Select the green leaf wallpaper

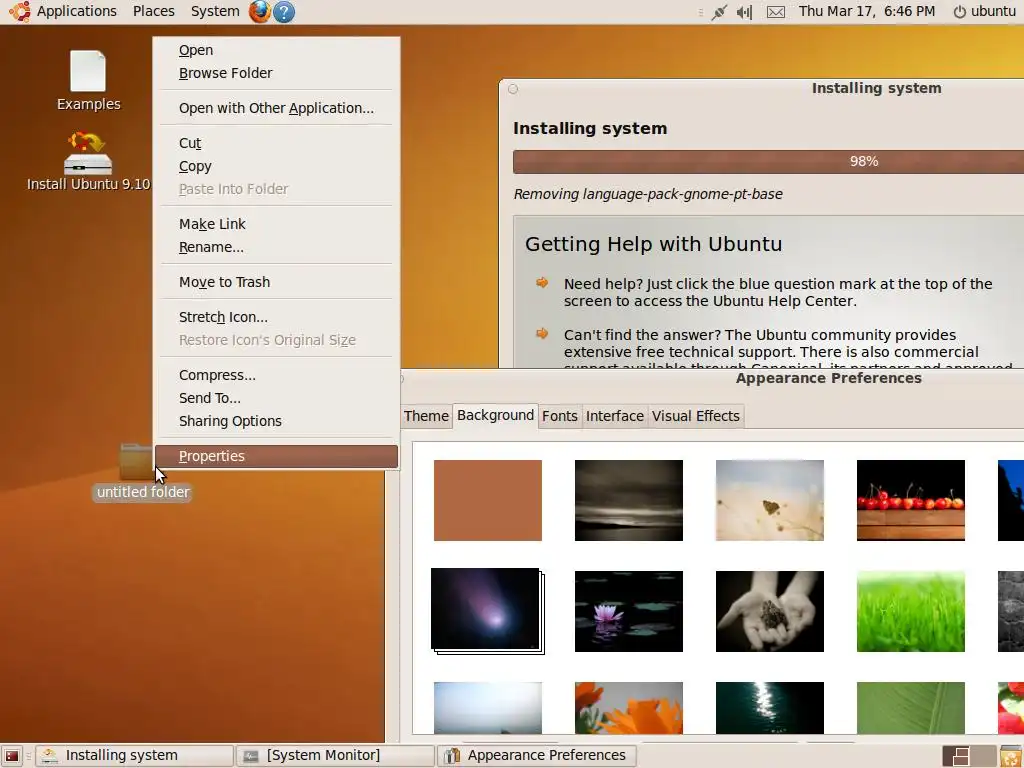click(x=910, y=708)
